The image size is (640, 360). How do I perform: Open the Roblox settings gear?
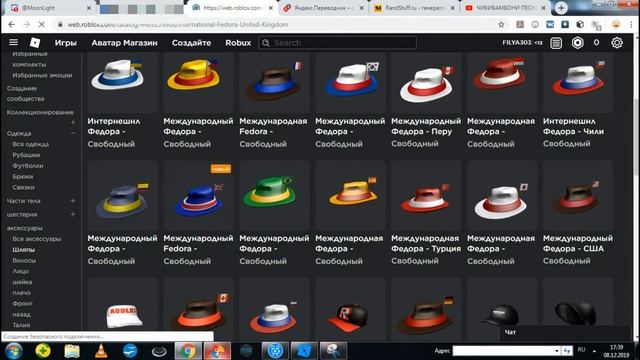pos(617,42)
